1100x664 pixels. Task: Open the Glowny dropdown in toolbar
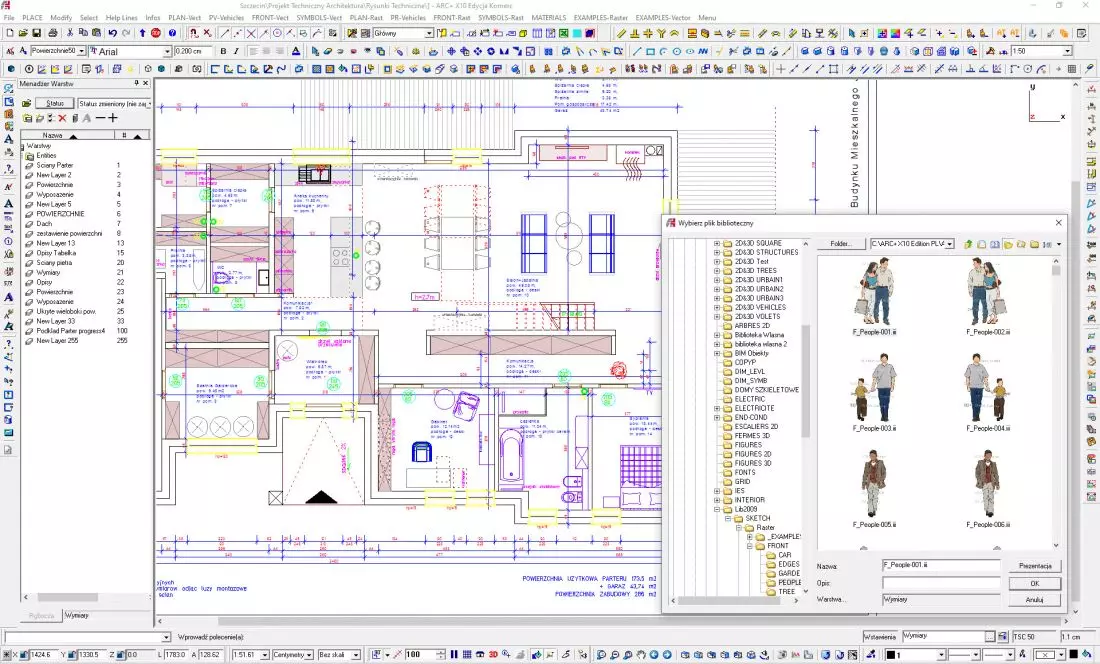(x=428, y=33)
